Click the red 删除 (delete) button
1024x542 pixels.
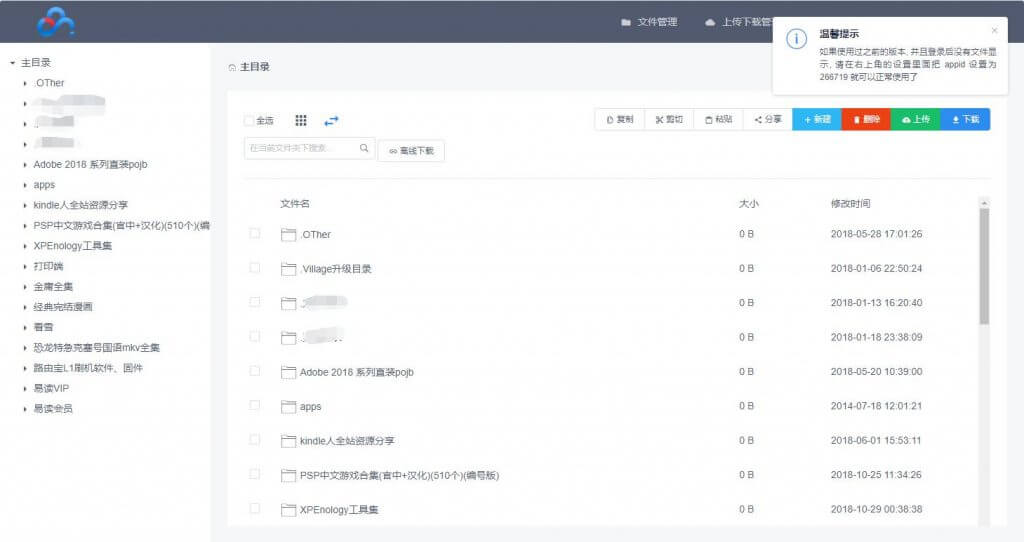click(x=866, y=119)
